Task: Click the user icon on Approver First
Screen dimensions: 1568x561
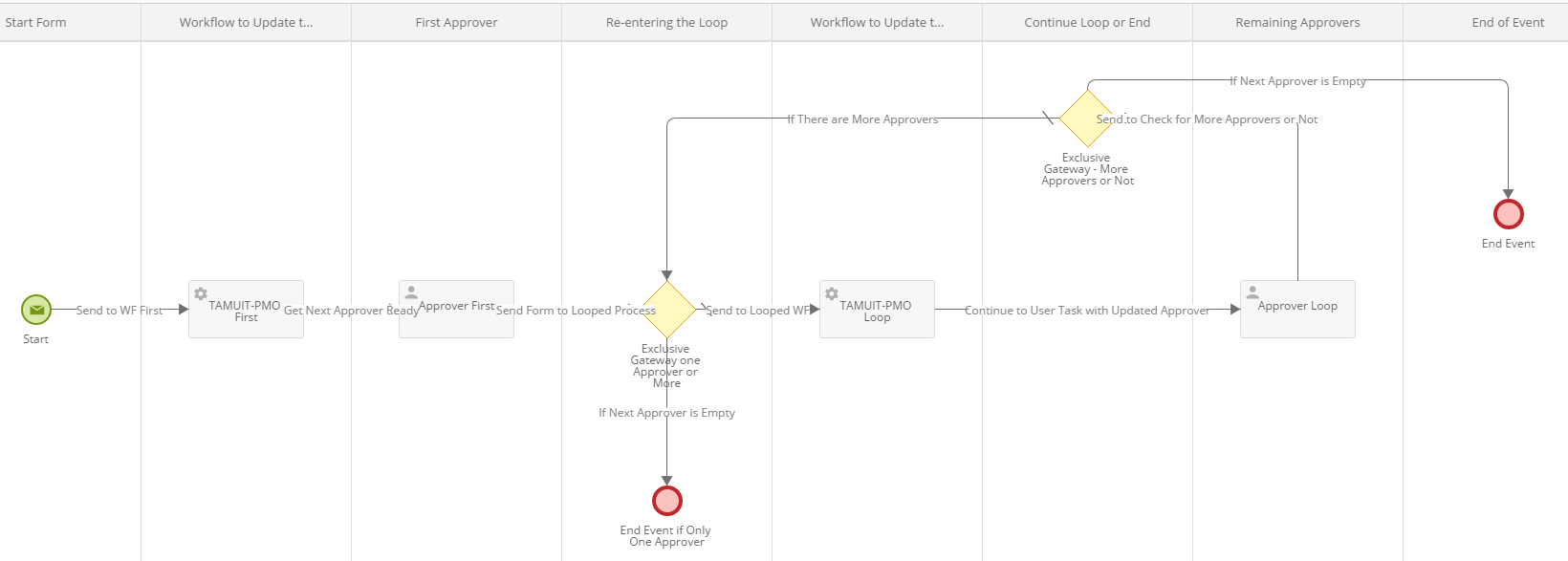Action: [411, 292]
